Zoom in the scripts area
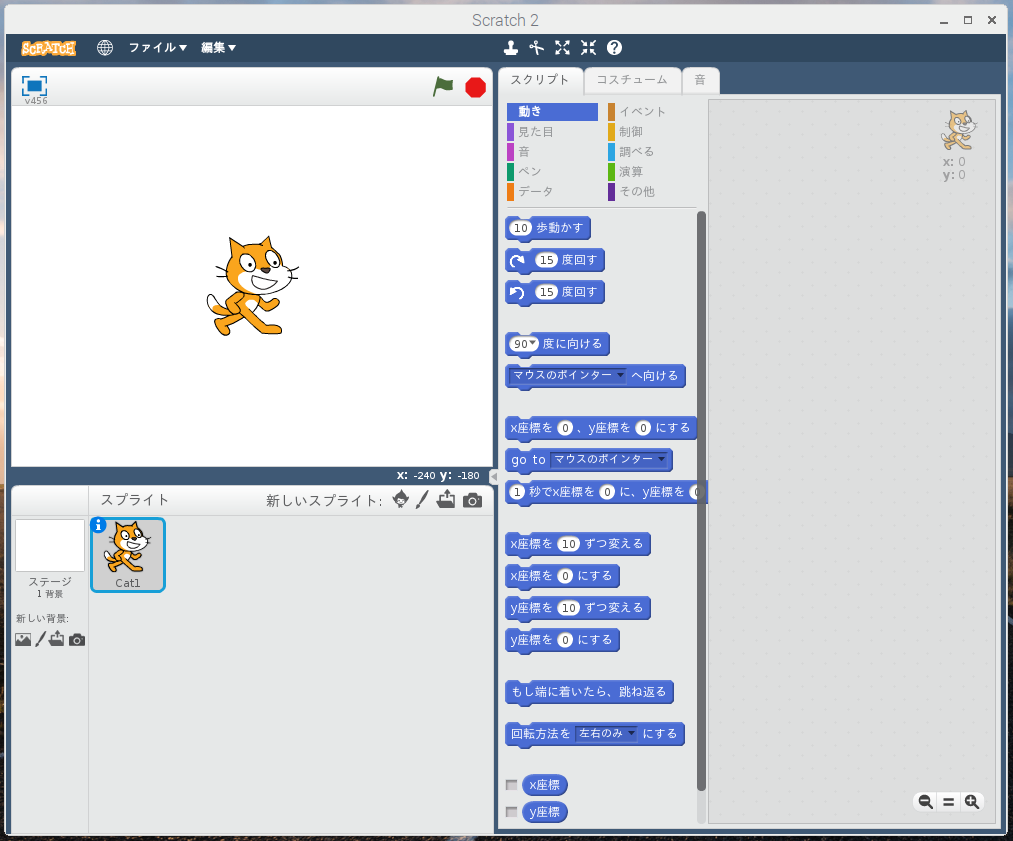Image resolution: width=1013 pixels, height=841 pixels. (972, 802)
